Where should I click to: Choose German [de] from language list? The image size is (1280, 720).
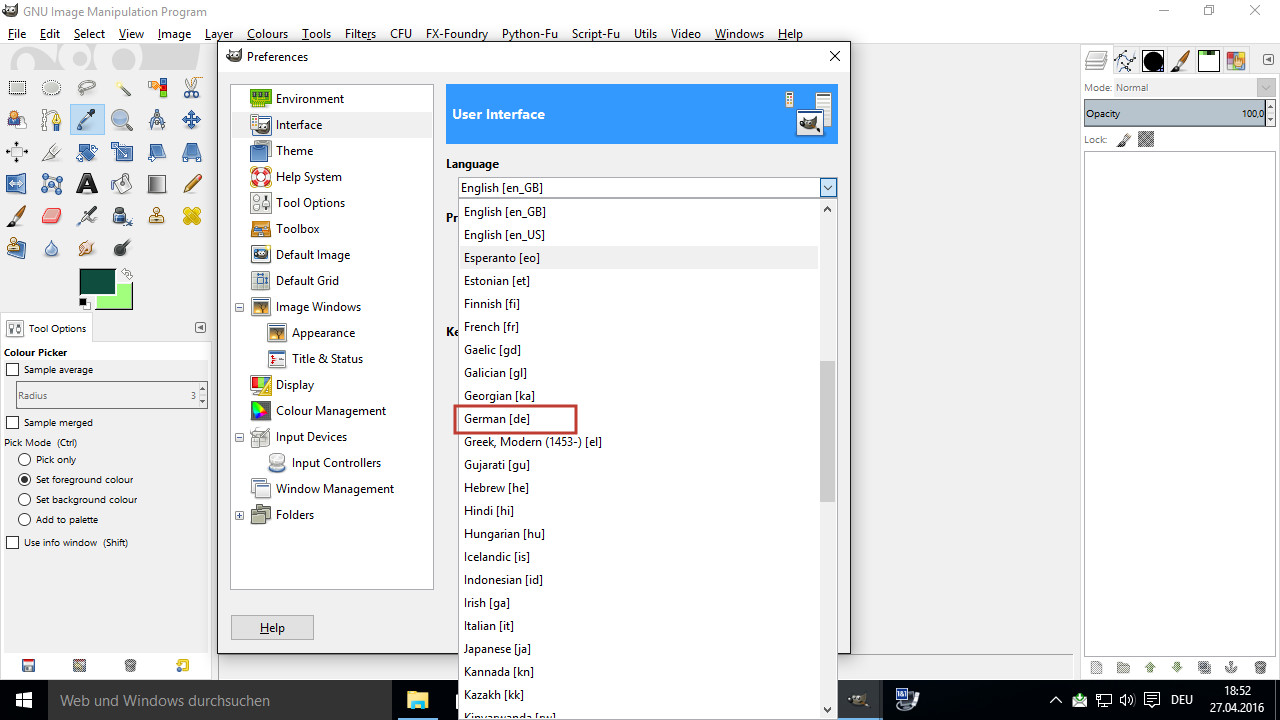pos(497,419)
